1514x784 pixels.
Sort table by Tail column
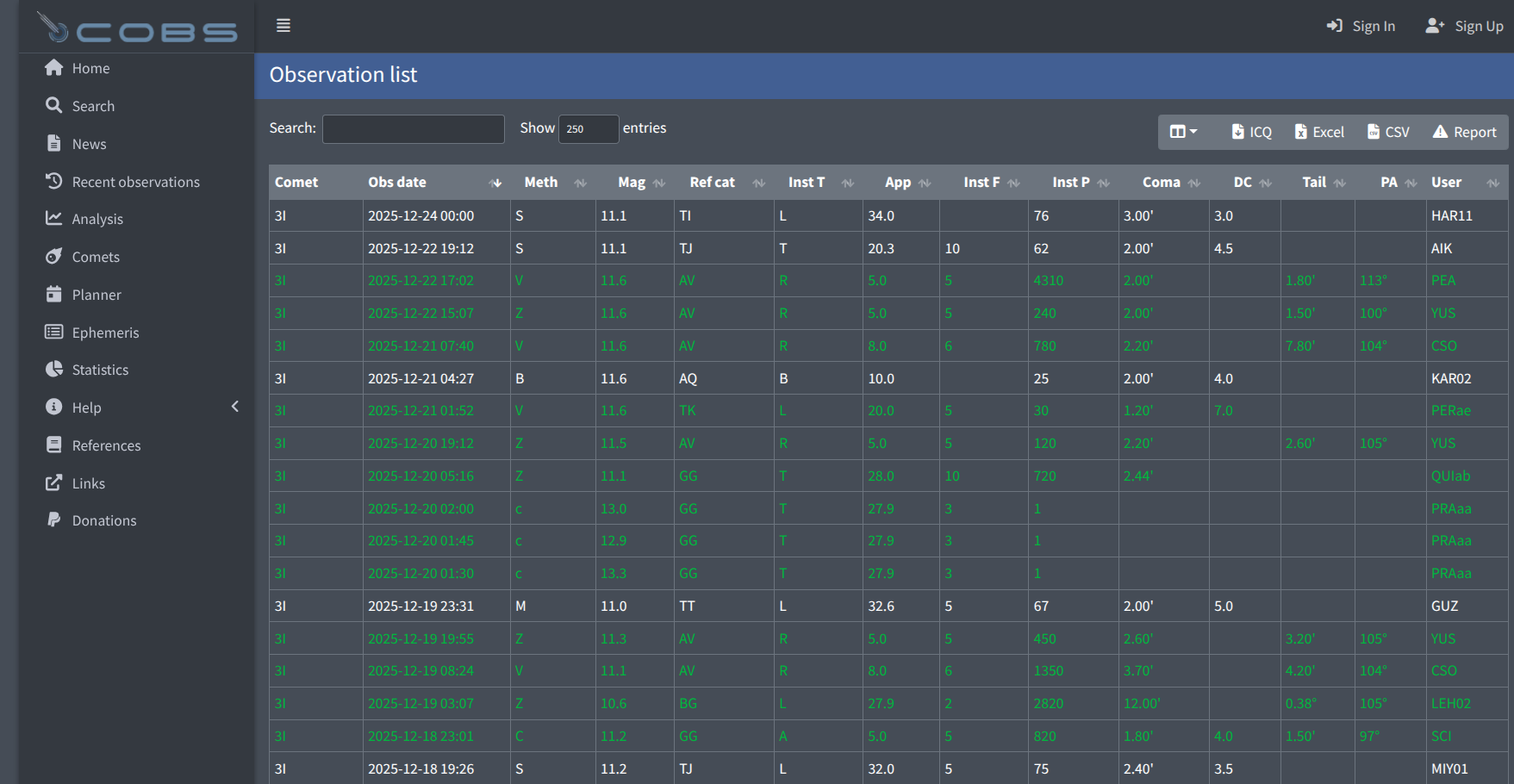click(1317, 182)
